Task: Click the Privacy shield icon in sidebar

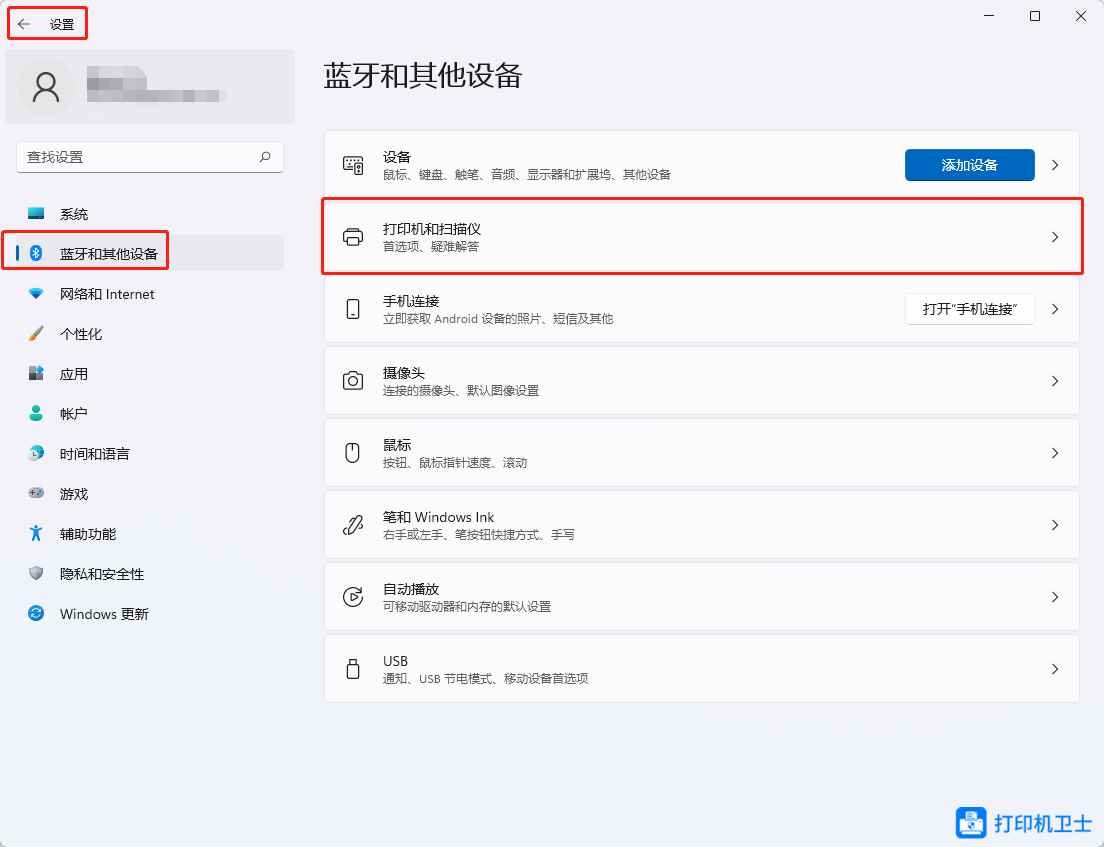Action: [36, 573]
